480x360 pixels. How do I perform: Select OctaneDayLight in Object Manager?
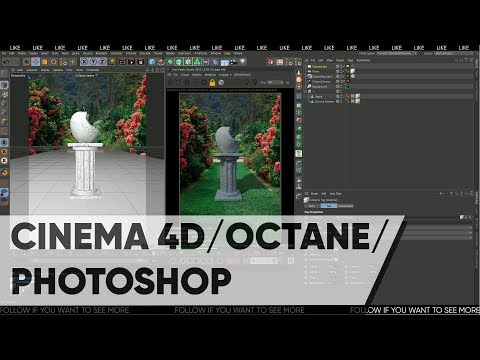(x=322, y=76)
